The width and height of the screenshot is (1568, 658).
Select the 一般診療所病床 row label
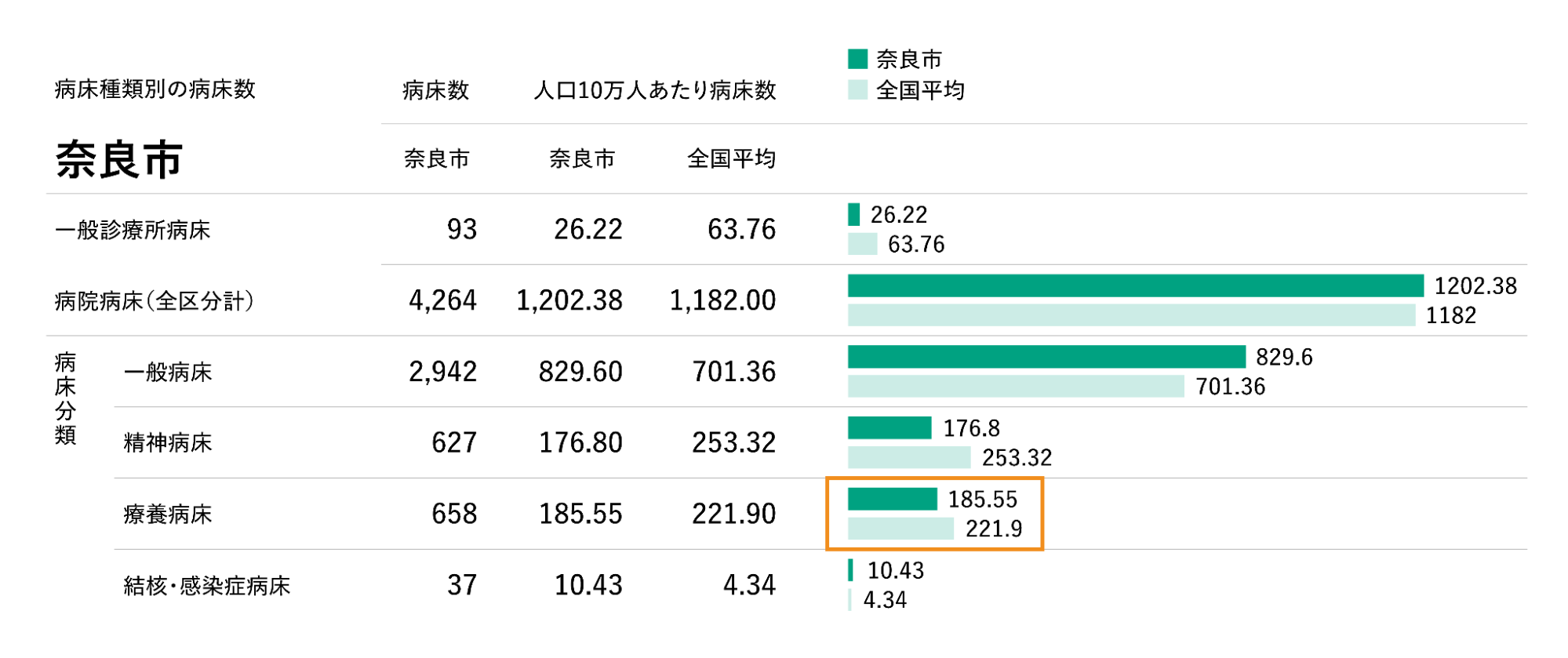(133, 230)
